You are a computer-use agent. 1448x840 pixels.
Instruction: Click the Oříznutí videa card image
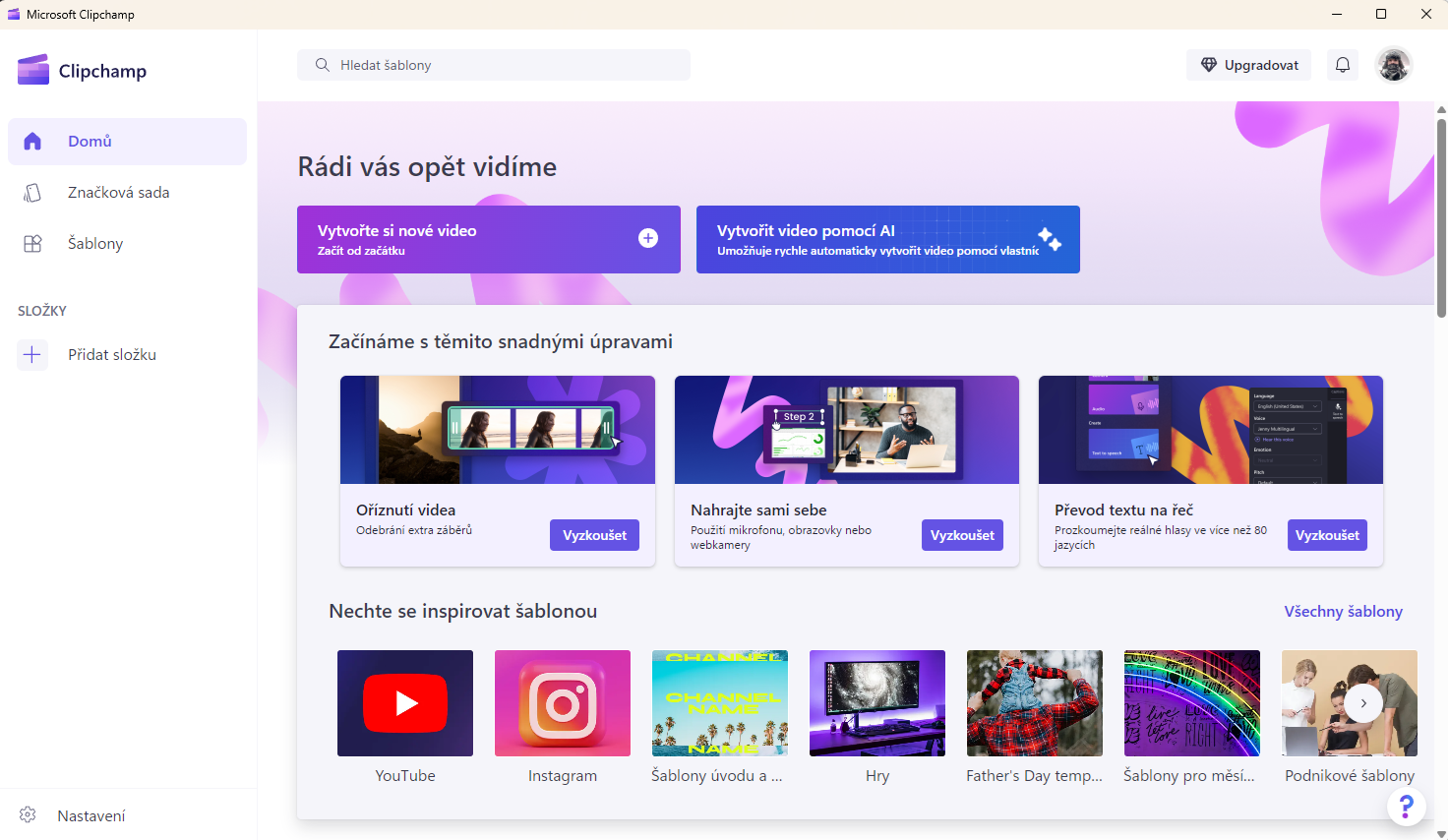(498, 430)
